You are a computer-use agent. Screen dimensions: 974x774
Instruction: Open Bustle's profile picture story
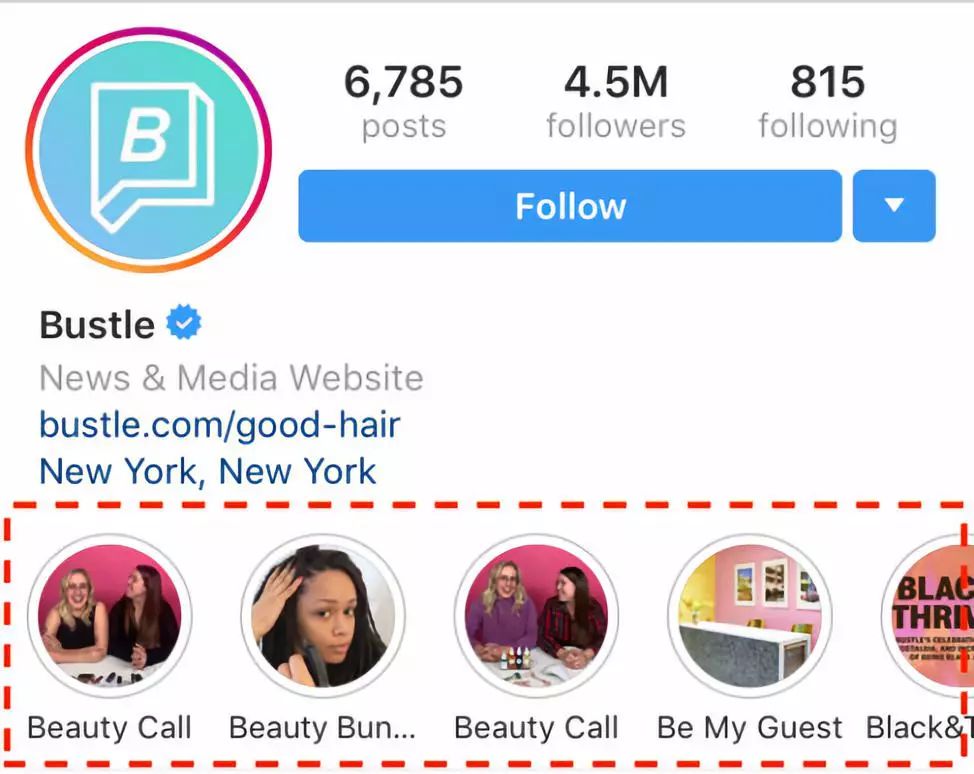(x=148, y=150)
